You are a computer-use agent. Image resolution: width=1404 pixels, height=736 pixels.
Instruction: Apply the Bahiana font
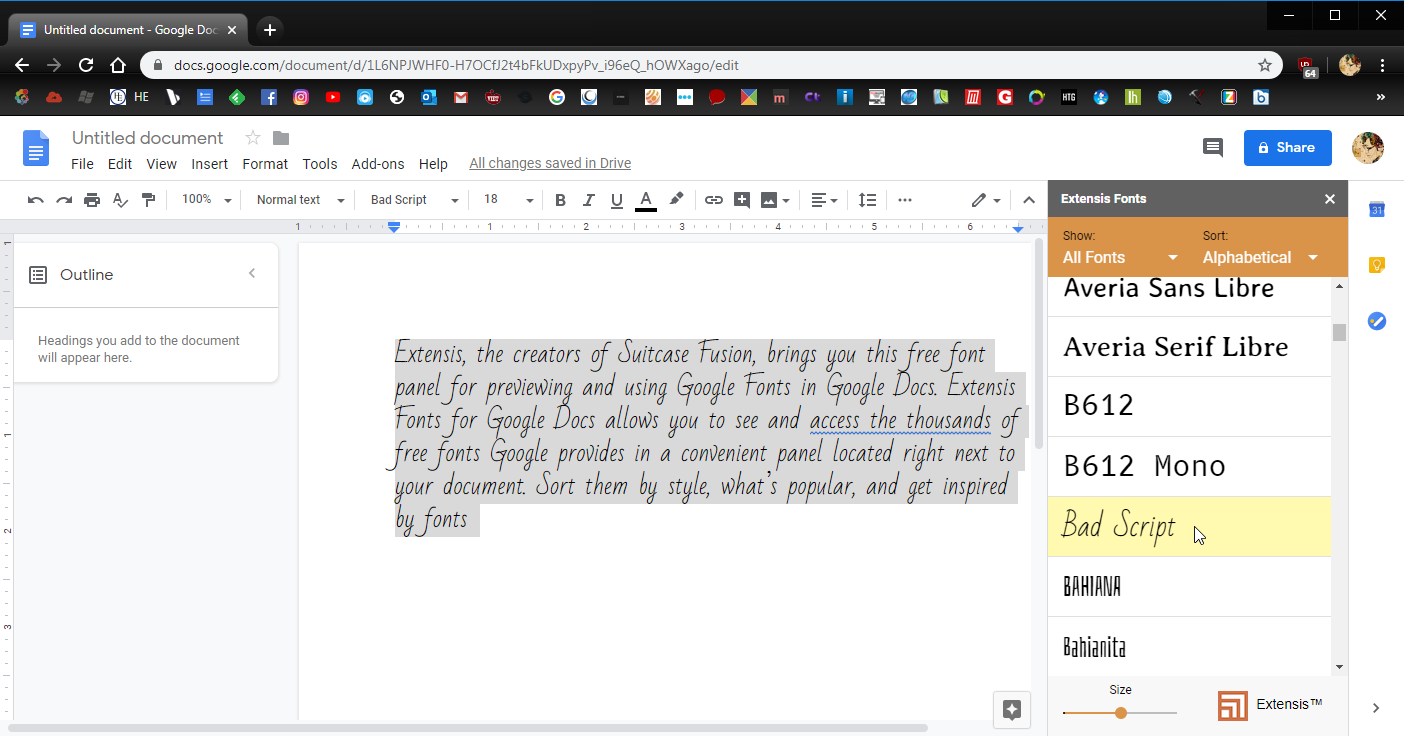[x=1189, y=587]
